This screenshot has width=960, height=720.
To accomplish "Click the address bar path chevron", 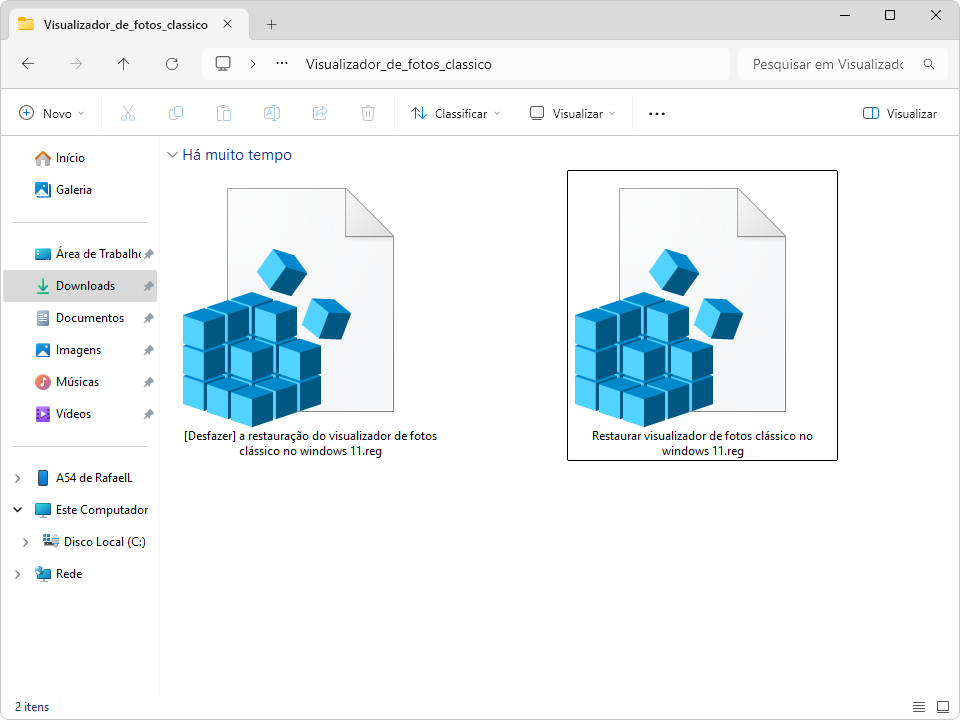I will click(x=253, y=64).
